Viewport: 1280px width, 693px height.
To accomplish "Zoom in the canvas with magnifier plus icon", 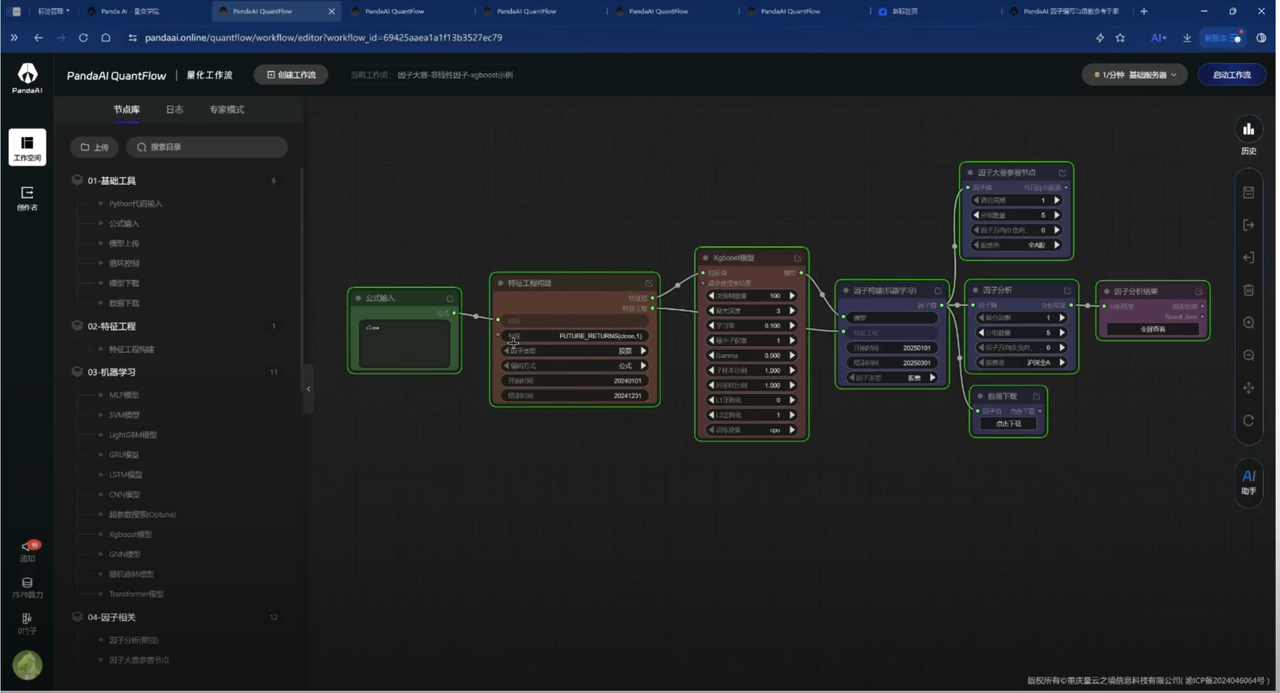I will coord(1248,323).
